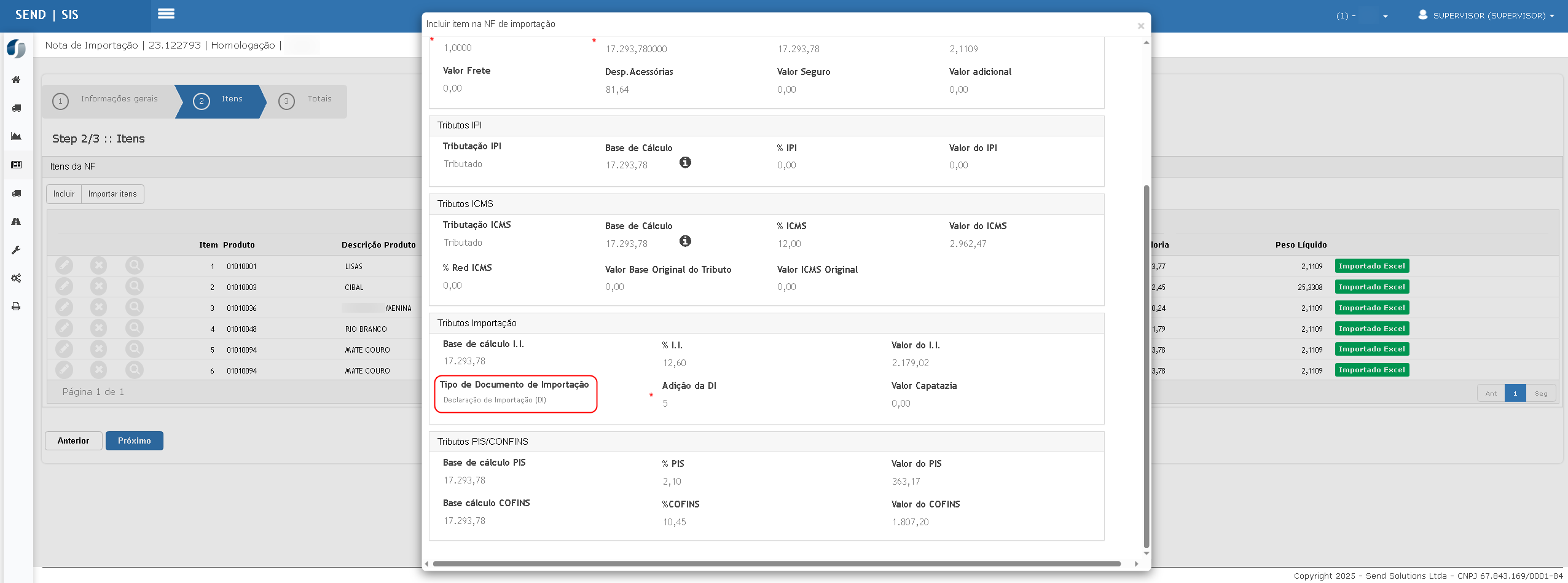Click the Adição da DI input field
The image size is (1568, 583).
click(x=737, y=404)
